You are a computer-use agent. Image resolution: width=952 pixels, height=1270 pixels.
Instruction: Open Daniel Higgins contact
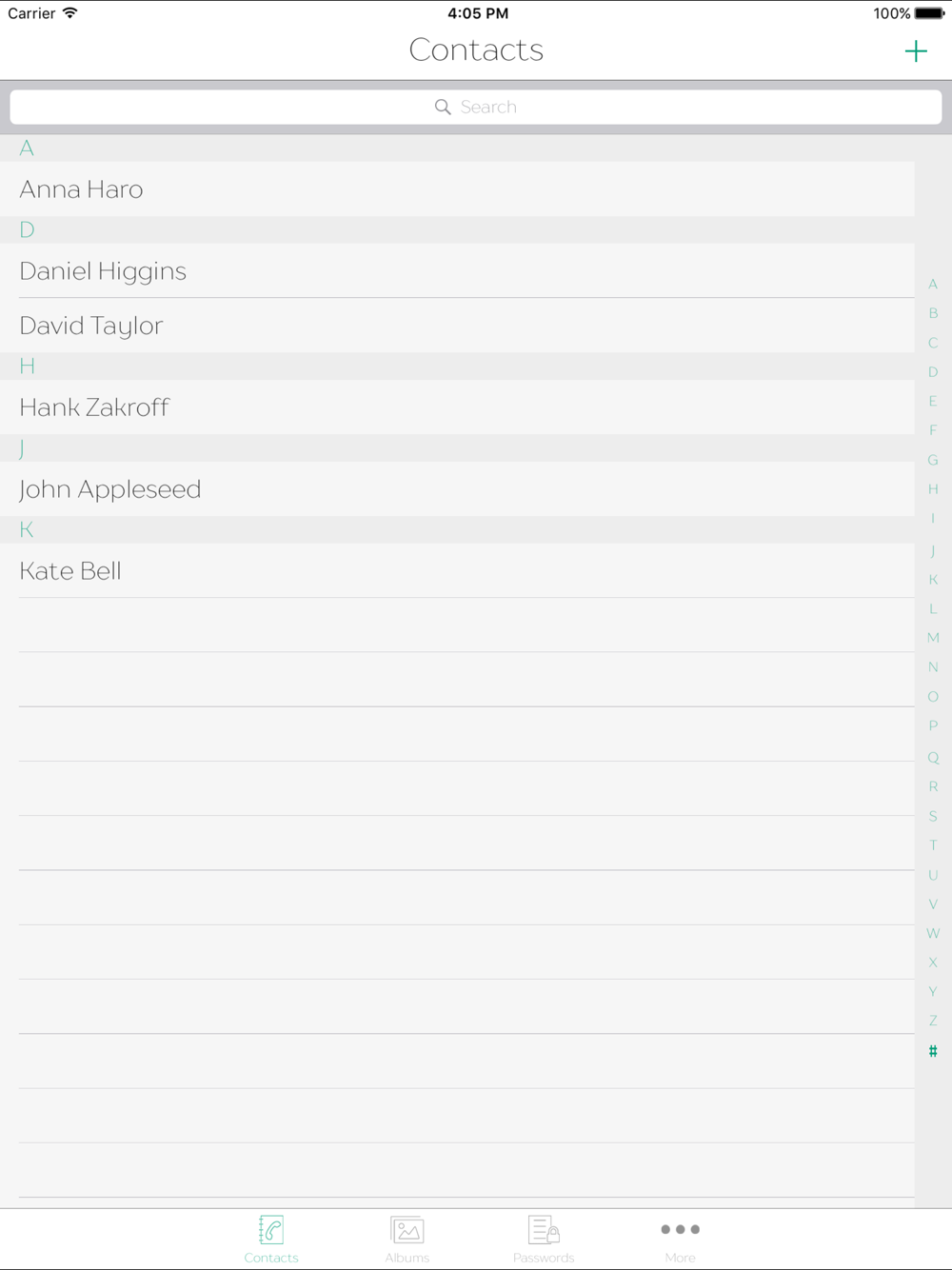(457, 271)
